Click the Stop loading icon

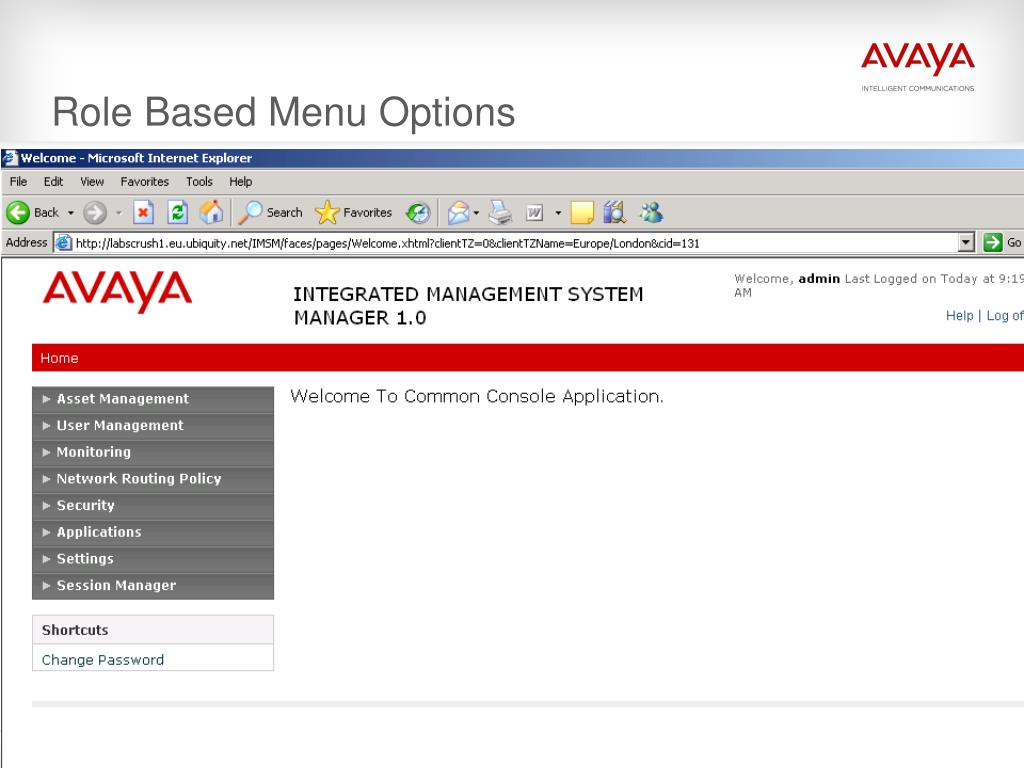pyautogui.click(x=143, y=212)
